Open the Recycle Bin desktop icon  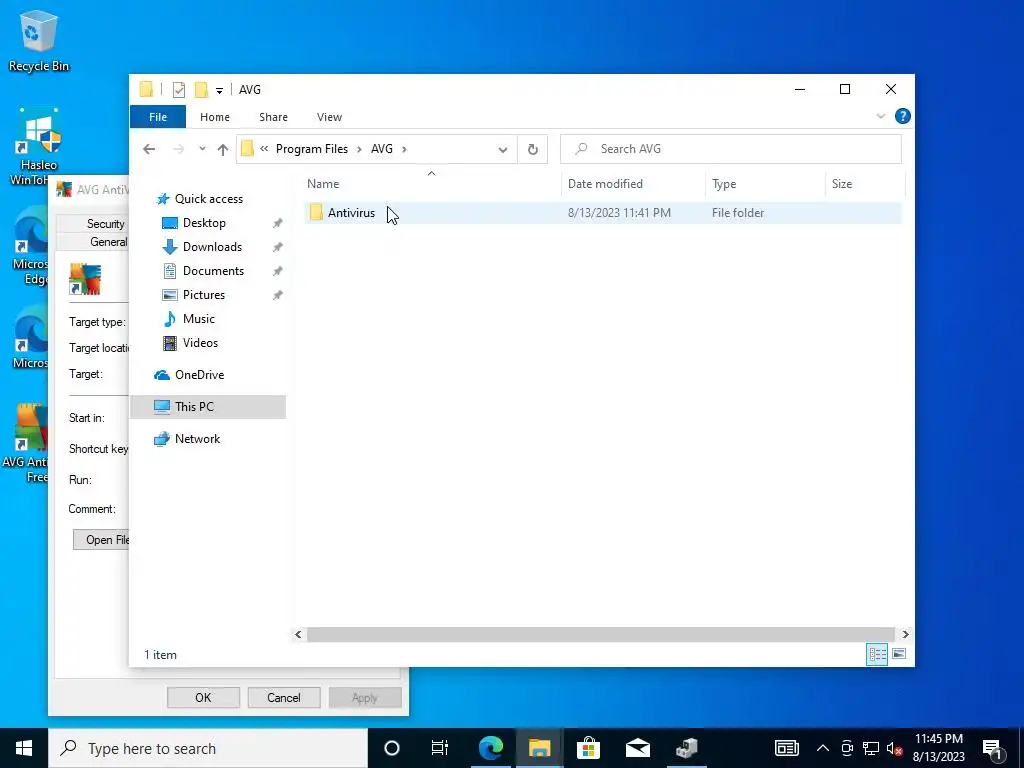tap(39, 40)
